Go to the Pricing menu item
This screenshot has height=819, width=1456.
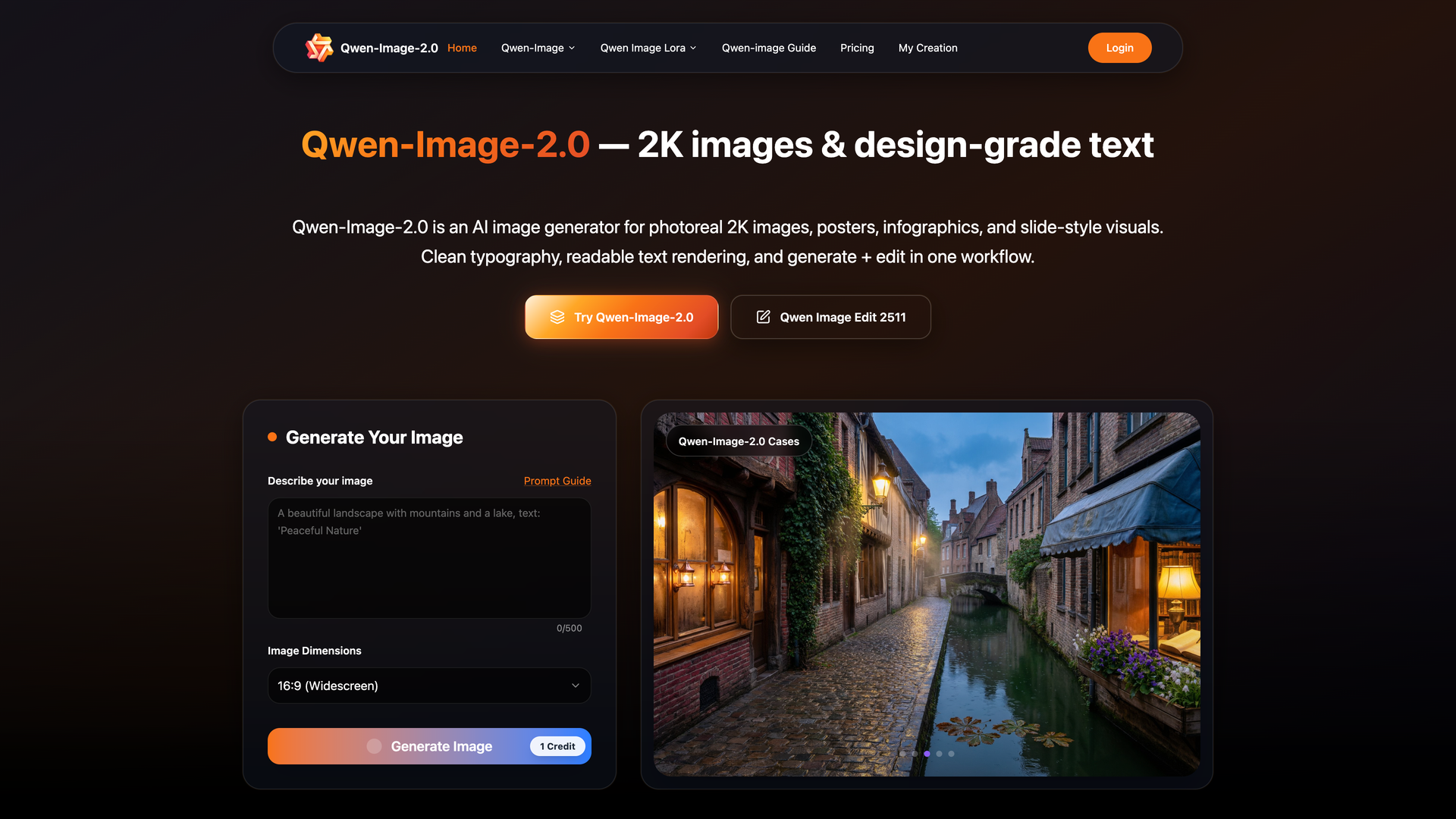tap(857, 48)
